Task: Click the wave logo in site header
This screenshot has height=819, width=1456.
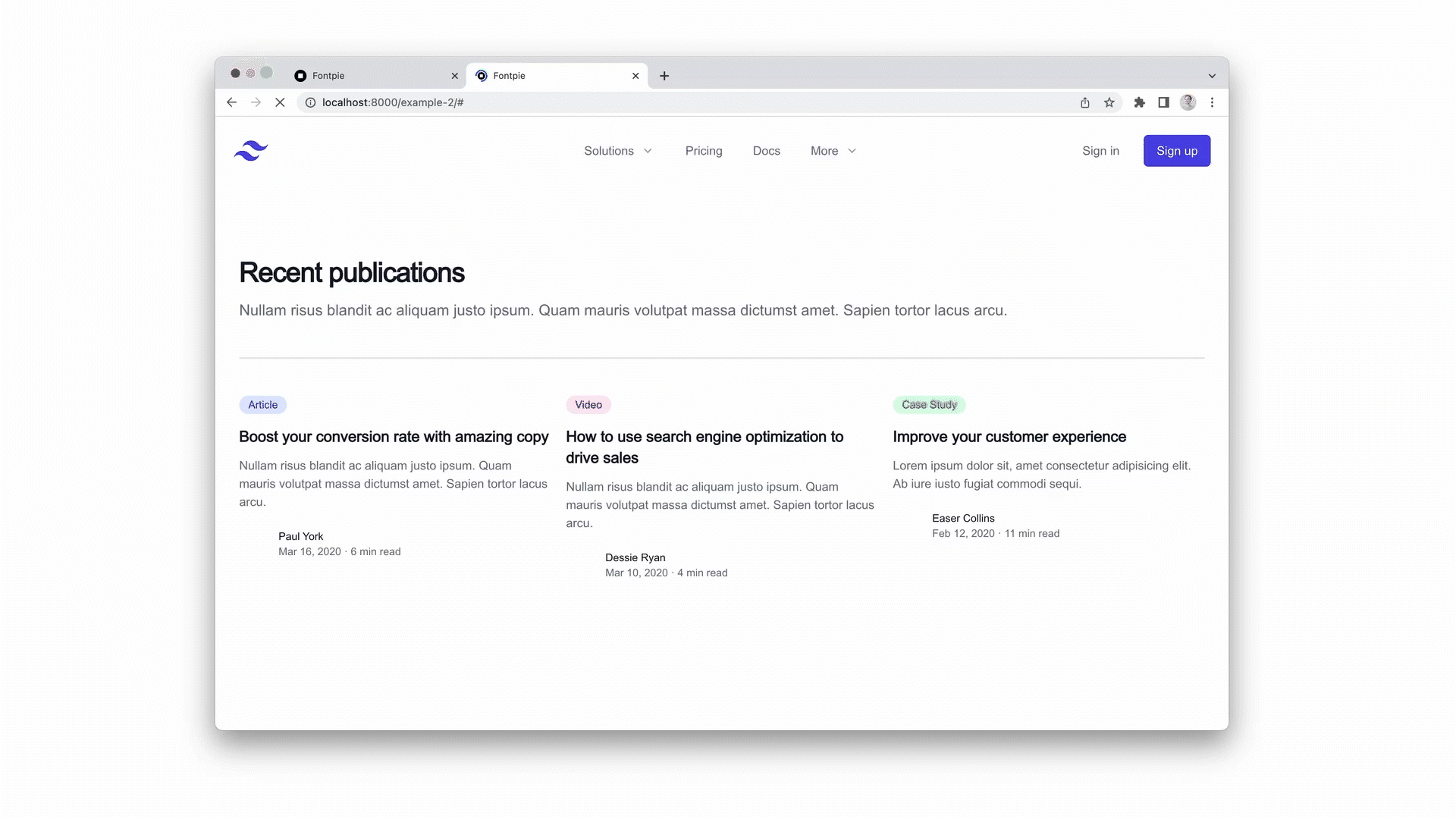Action: [251, 151]
